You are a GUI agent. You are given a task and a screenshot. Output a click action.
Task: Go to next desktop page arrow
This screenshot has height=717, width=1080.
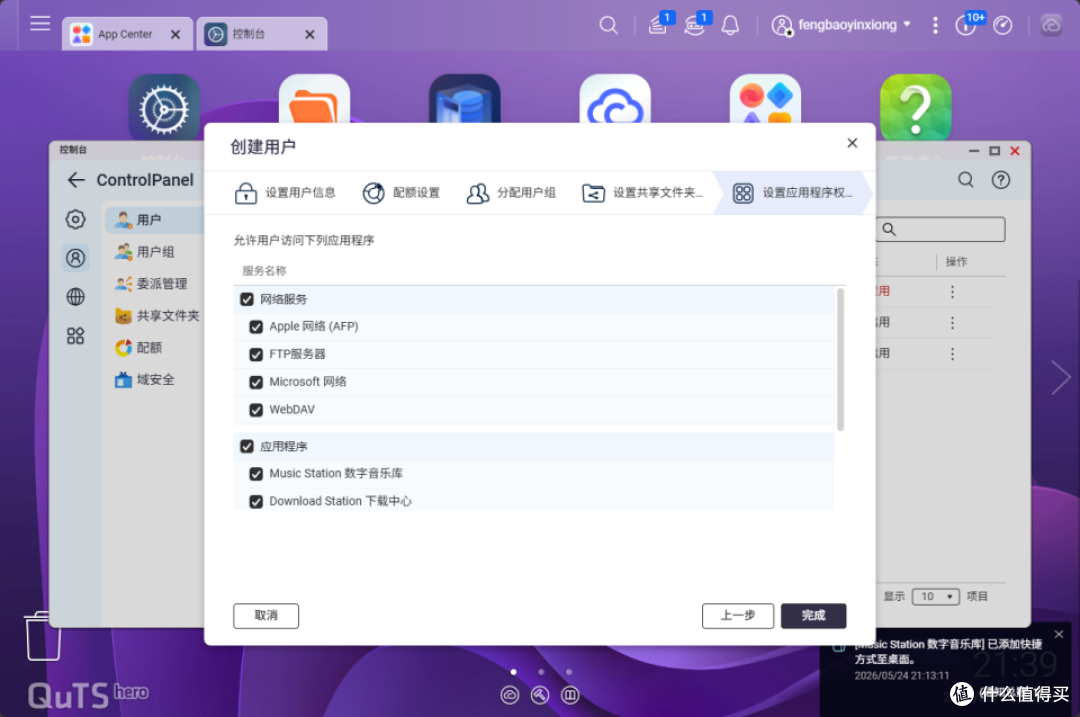[1061, 377]
